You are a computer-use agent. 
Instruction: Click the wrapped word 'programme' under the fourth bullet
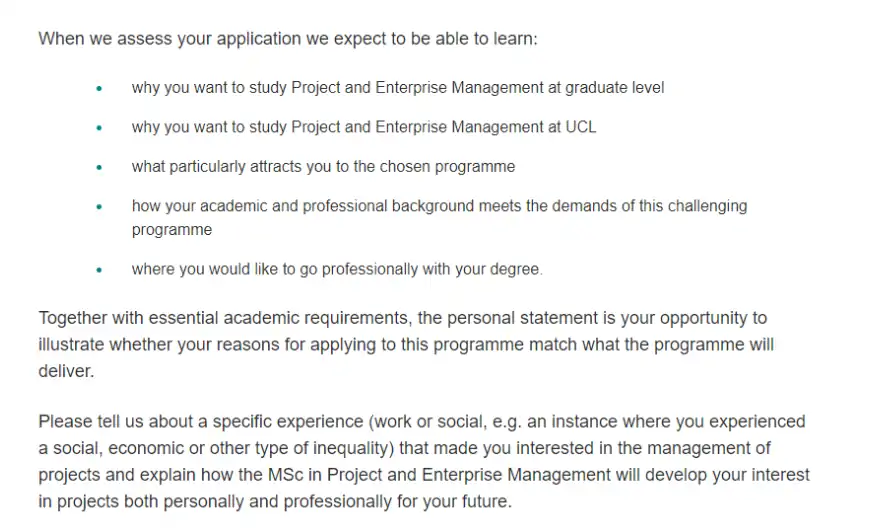coord(172,230)
